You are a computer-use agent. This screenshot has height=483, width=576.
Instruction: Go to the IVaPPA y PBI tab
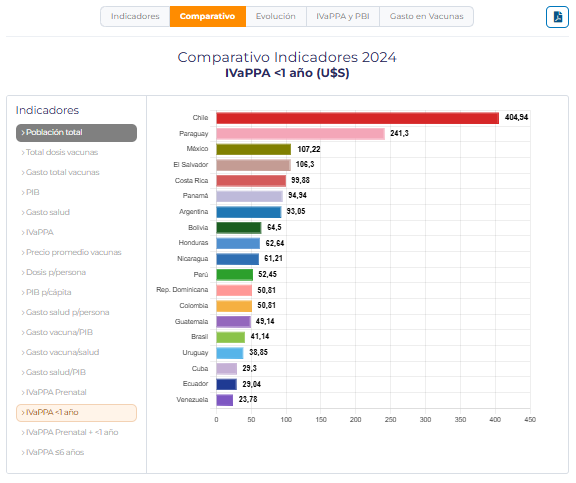pos(343,17)
